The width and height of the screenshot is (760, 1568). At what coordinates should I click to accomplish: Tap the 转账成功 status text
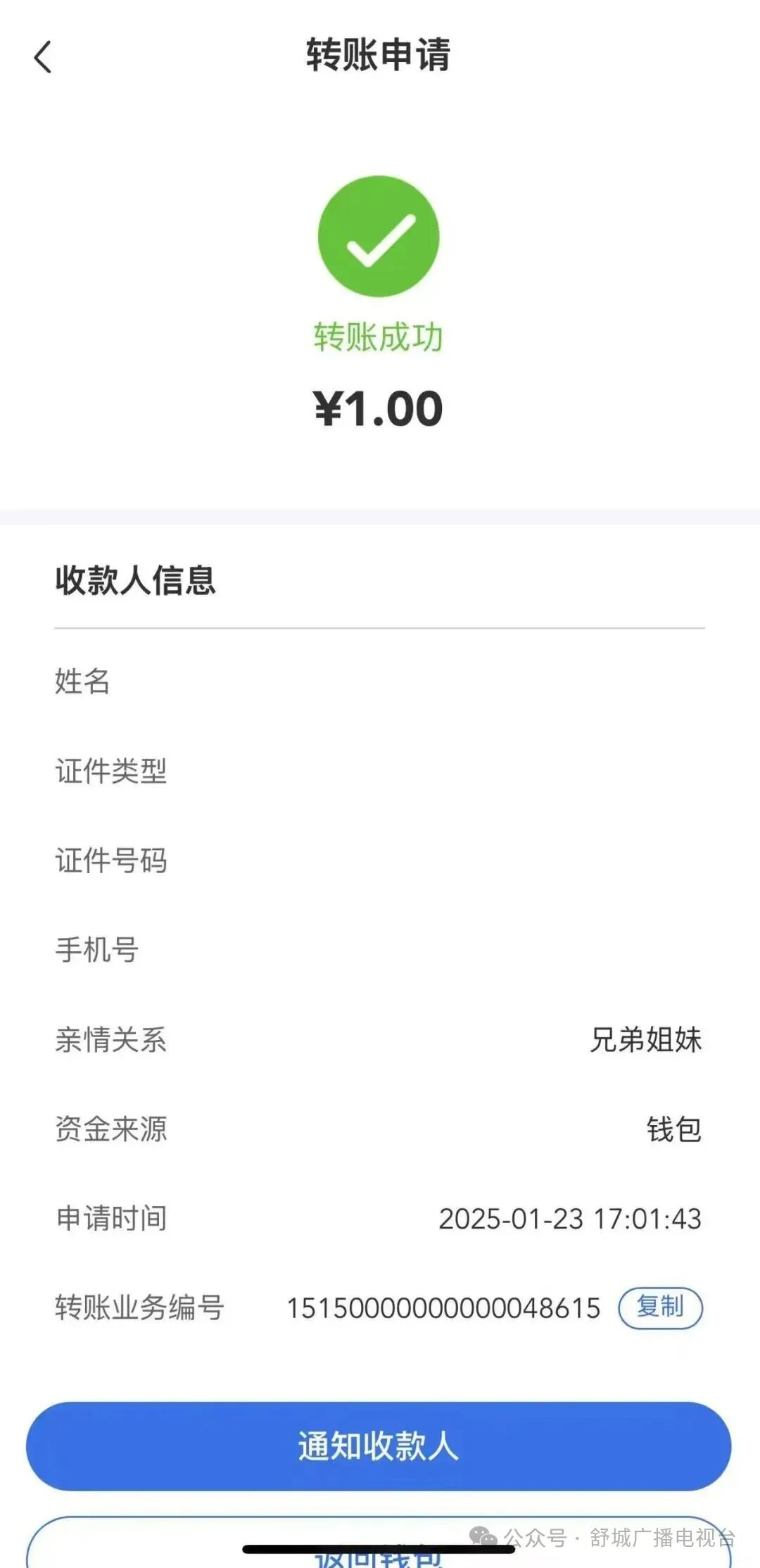[379, 337]
